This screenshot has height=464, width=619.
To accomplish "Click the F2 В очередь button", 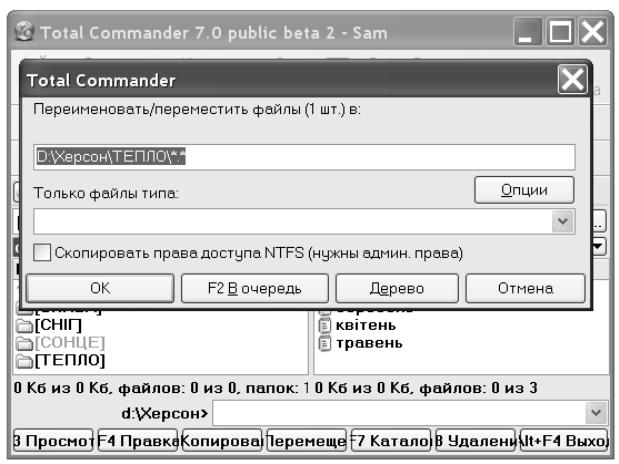I will pyautogui.click(x=255, y=288).
